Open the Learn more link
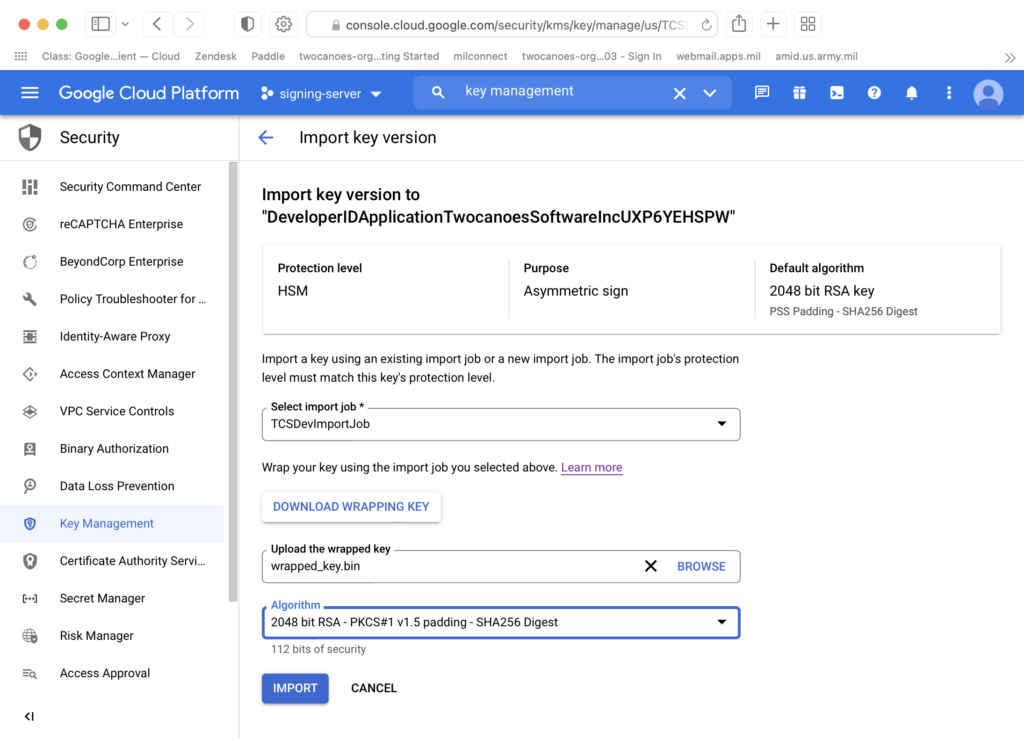Image resolution: width=1024 pixels, height=739 pixels. coord(592,467)
